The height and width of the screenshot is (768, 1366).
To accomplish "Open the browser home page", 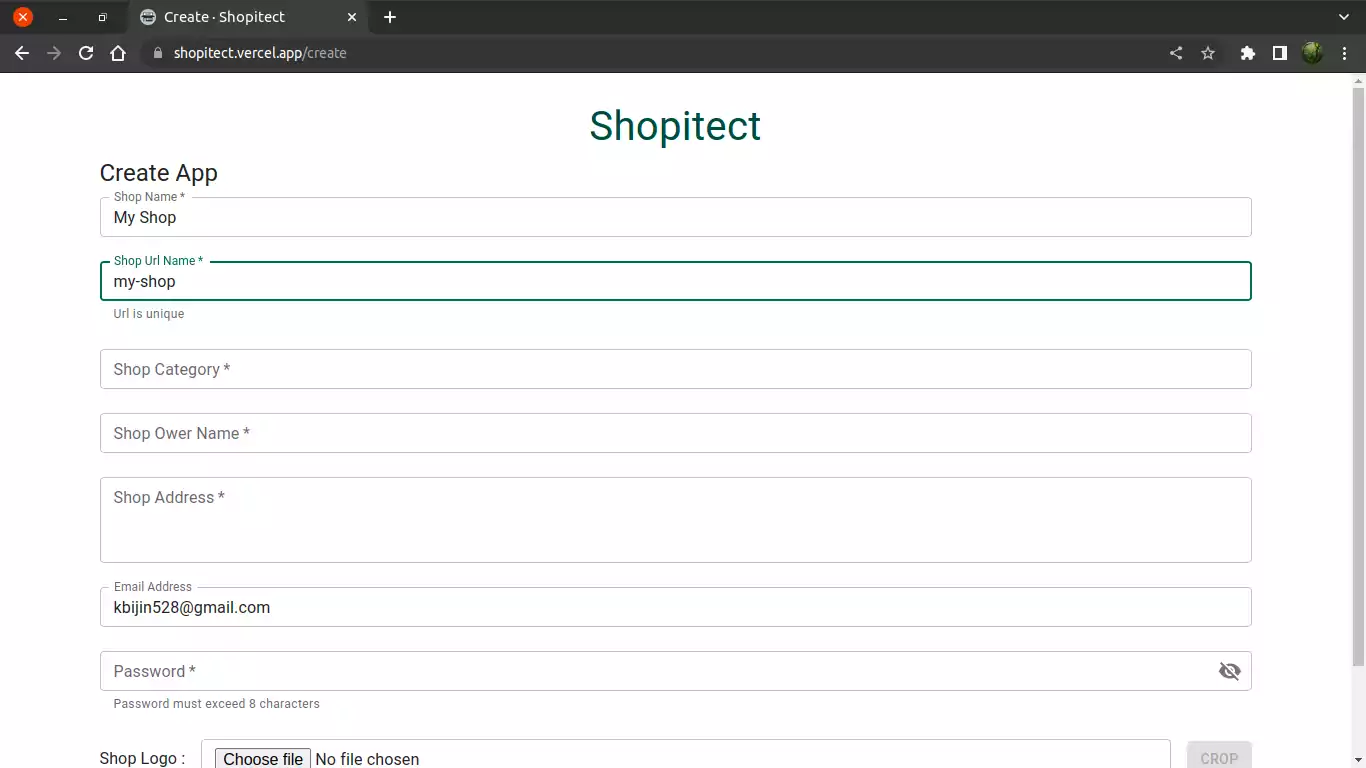I will pos(118,53).
